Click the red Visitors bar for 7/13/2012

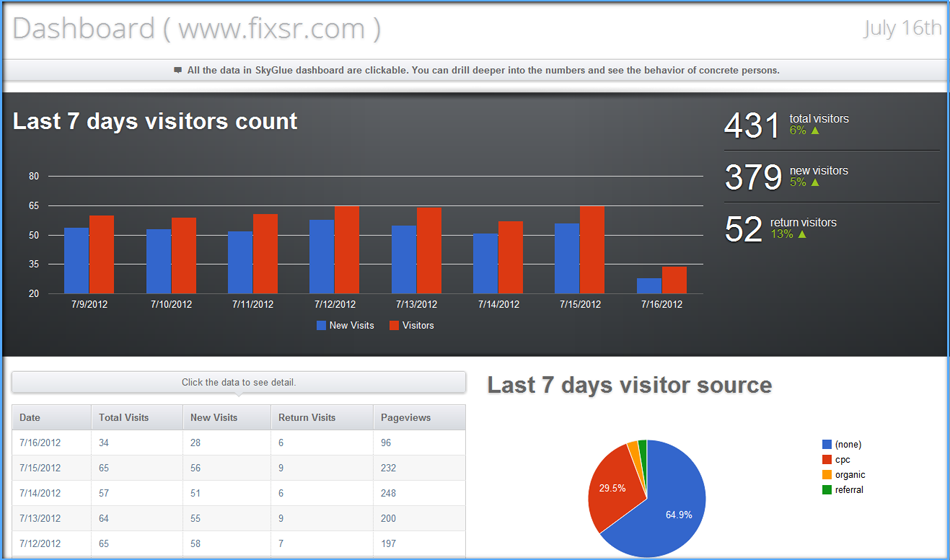tap(429, 251)
